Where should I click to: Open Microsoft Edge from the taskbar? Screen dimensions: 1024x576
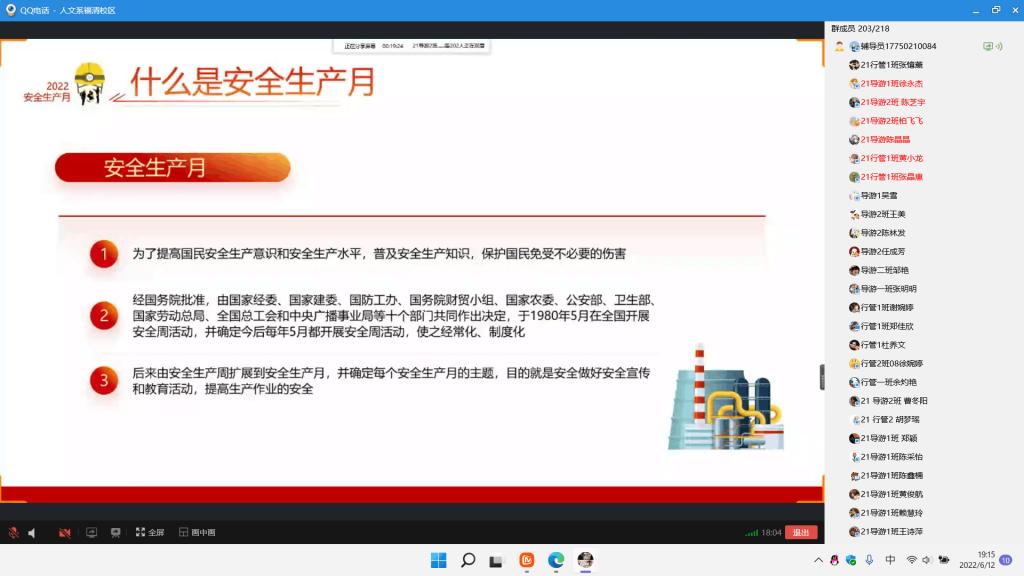point(556,560)
